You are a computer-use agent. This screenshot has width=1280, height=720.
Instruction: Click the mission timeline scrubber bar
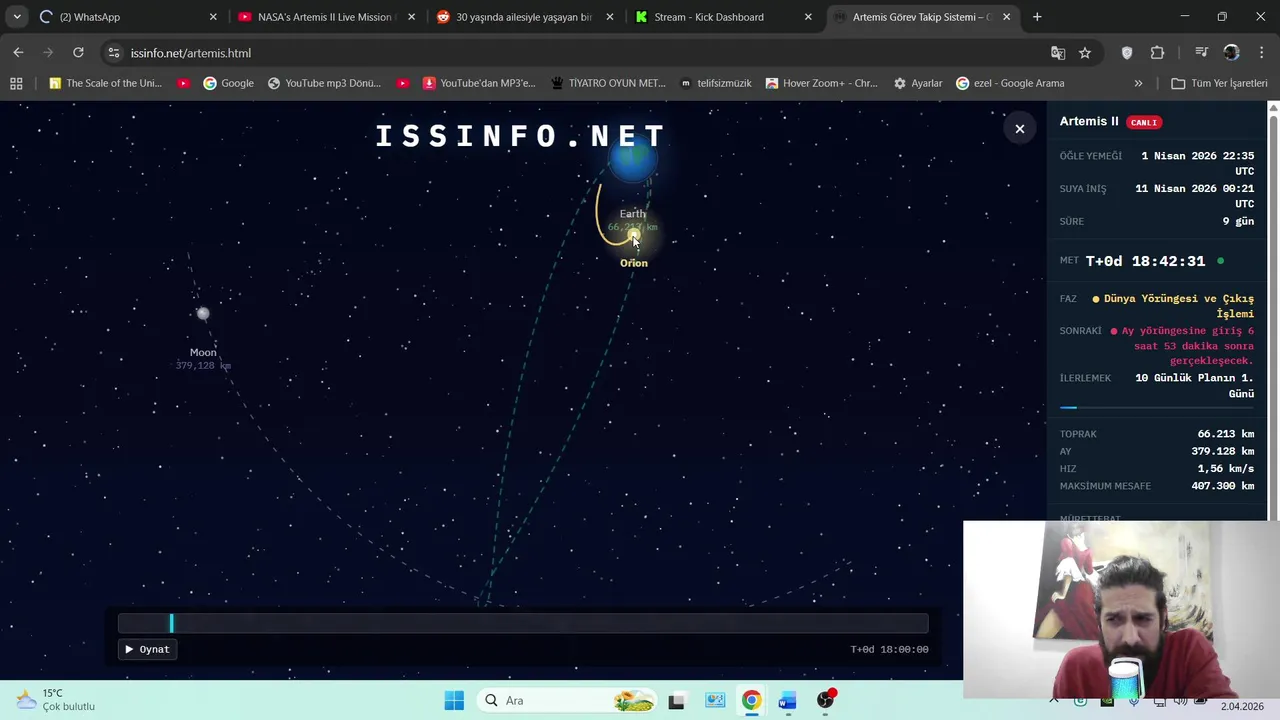tap(523, 624)
